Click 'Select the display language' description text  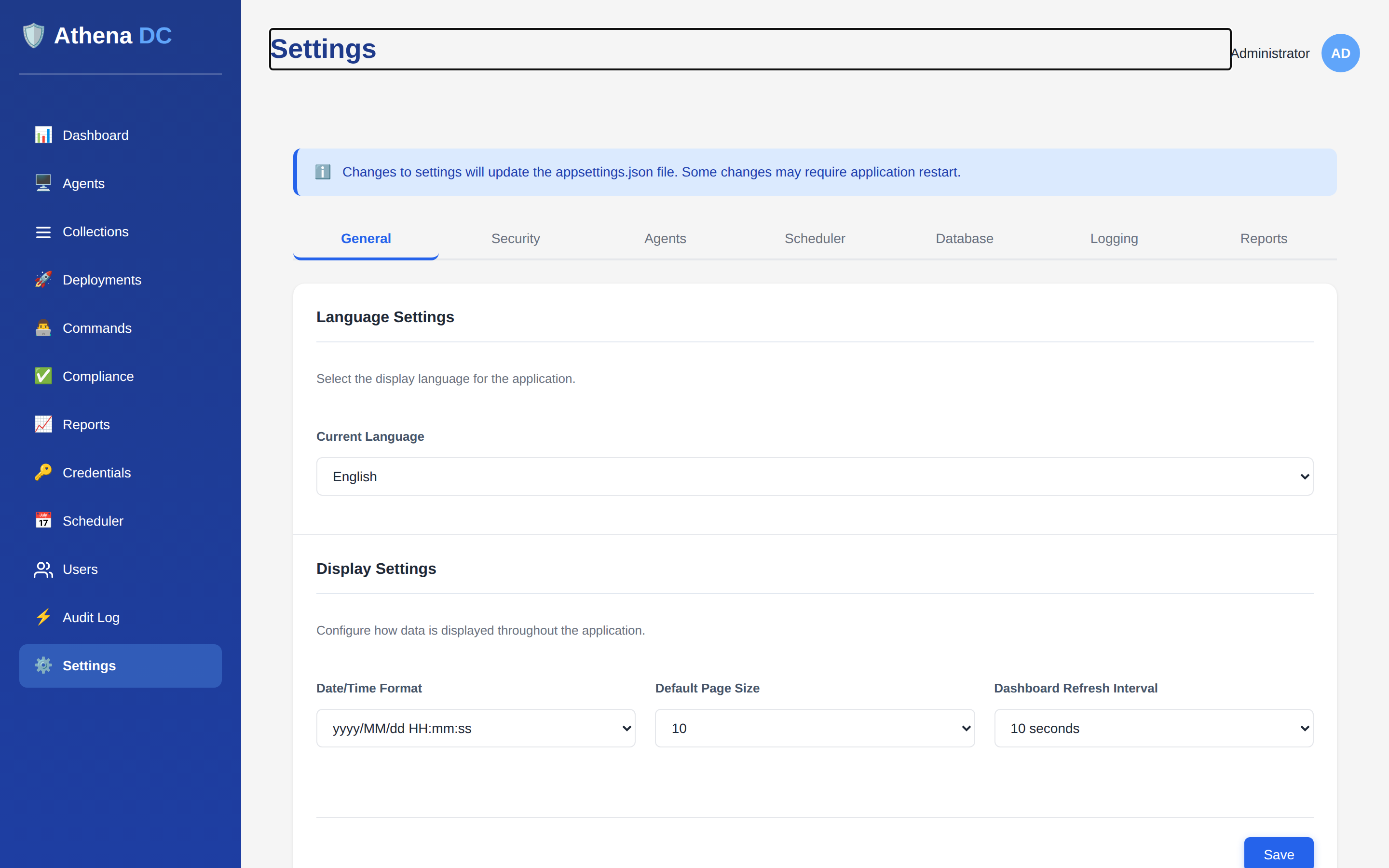[x=446, y=379]
